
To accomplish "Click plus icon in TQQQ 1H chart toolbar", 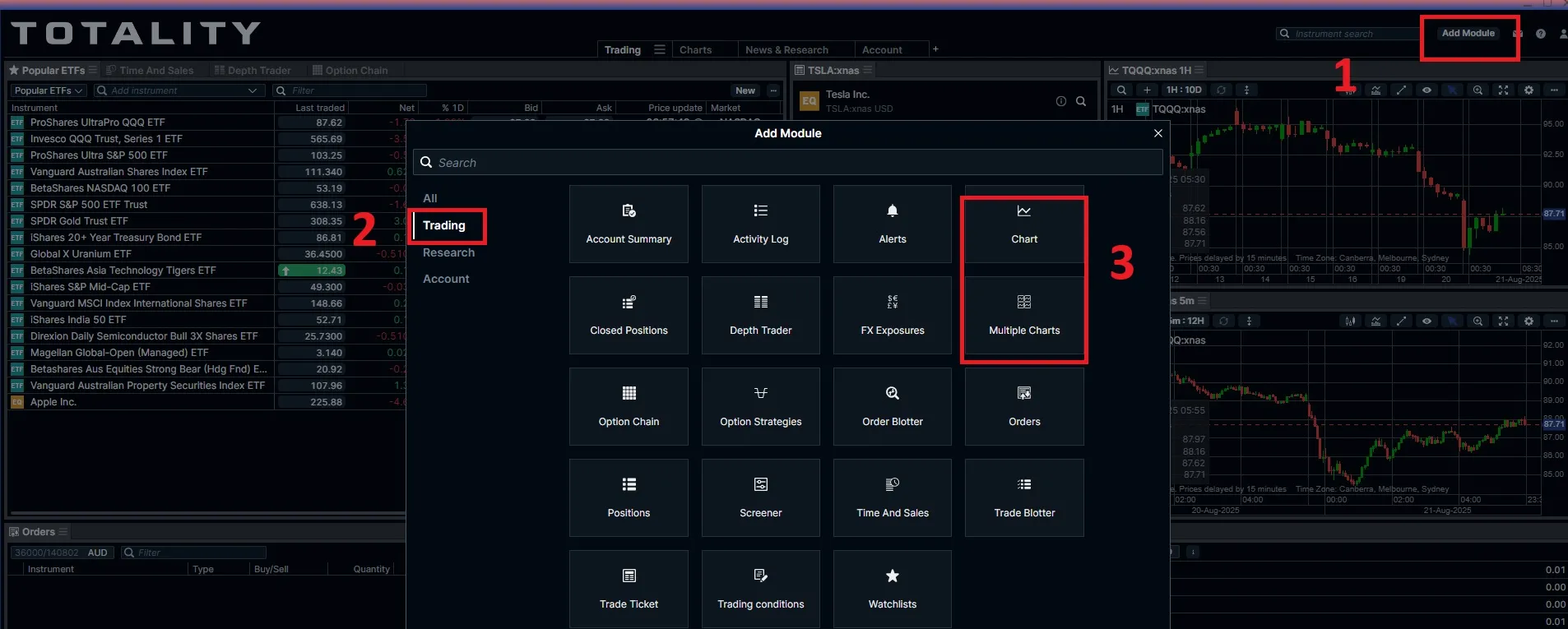I will point(1147,90).
